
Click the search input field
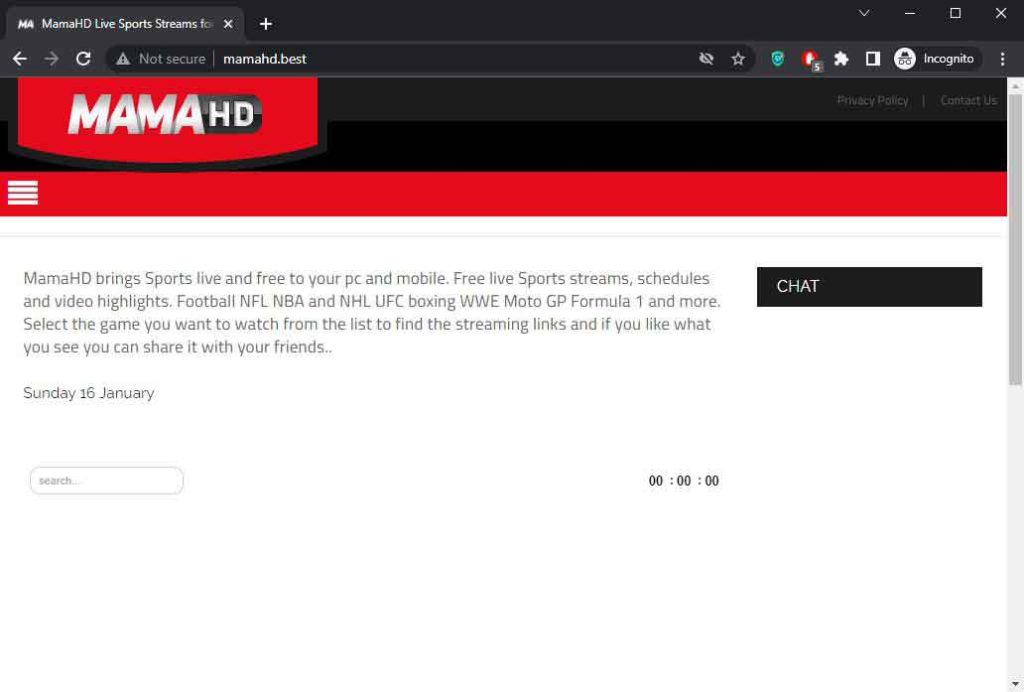pos(107,481)
